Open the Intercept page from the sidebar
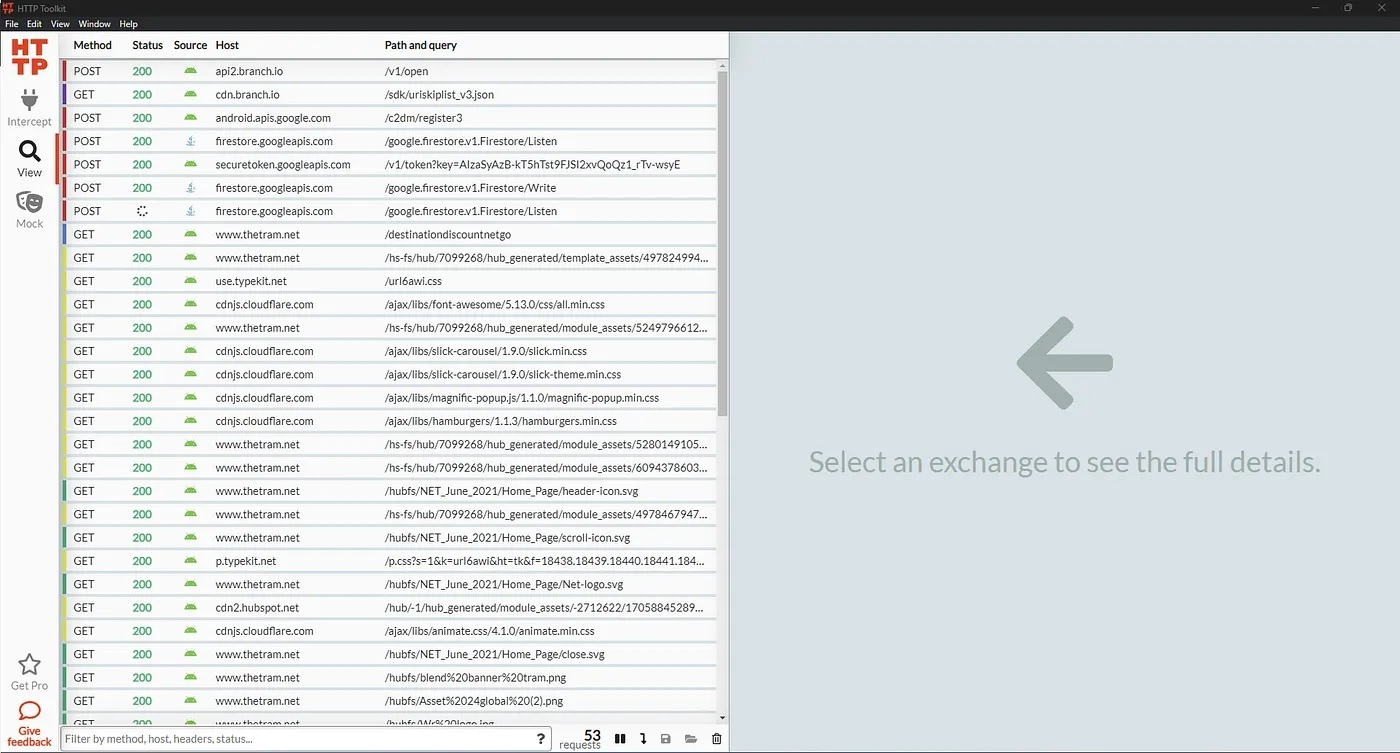The width and height of the screenshot is (1400, 753). tap(29, 108)
